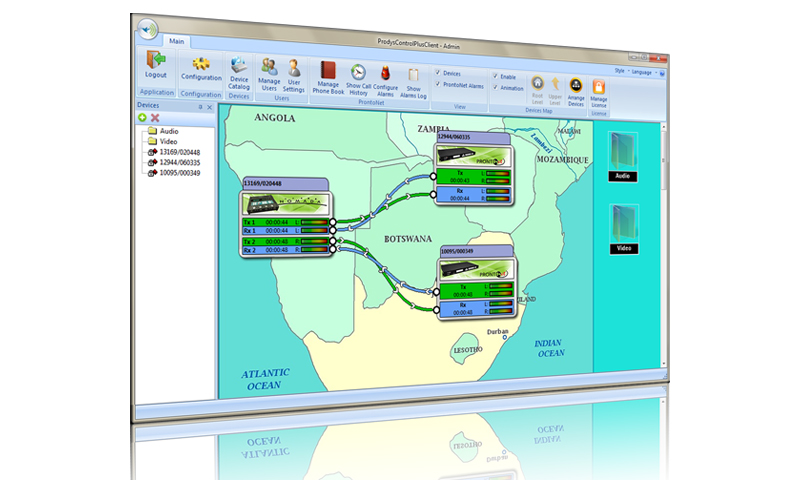
Task: Switch to the Main ribbon tab
Action: [x=178, y=42]
